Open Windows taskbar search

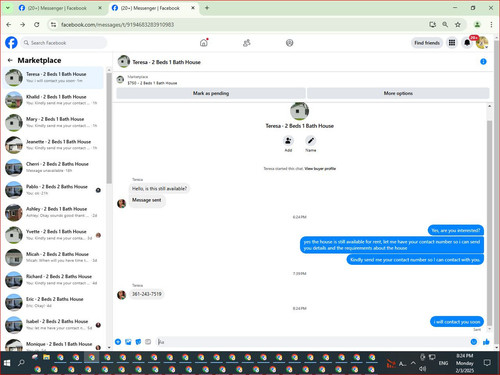pyautogui.click(x=21, y=363)
